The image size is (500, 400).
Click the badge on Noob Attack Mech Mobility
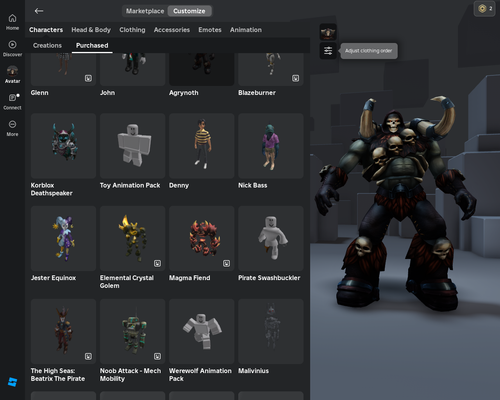point(157,356)
